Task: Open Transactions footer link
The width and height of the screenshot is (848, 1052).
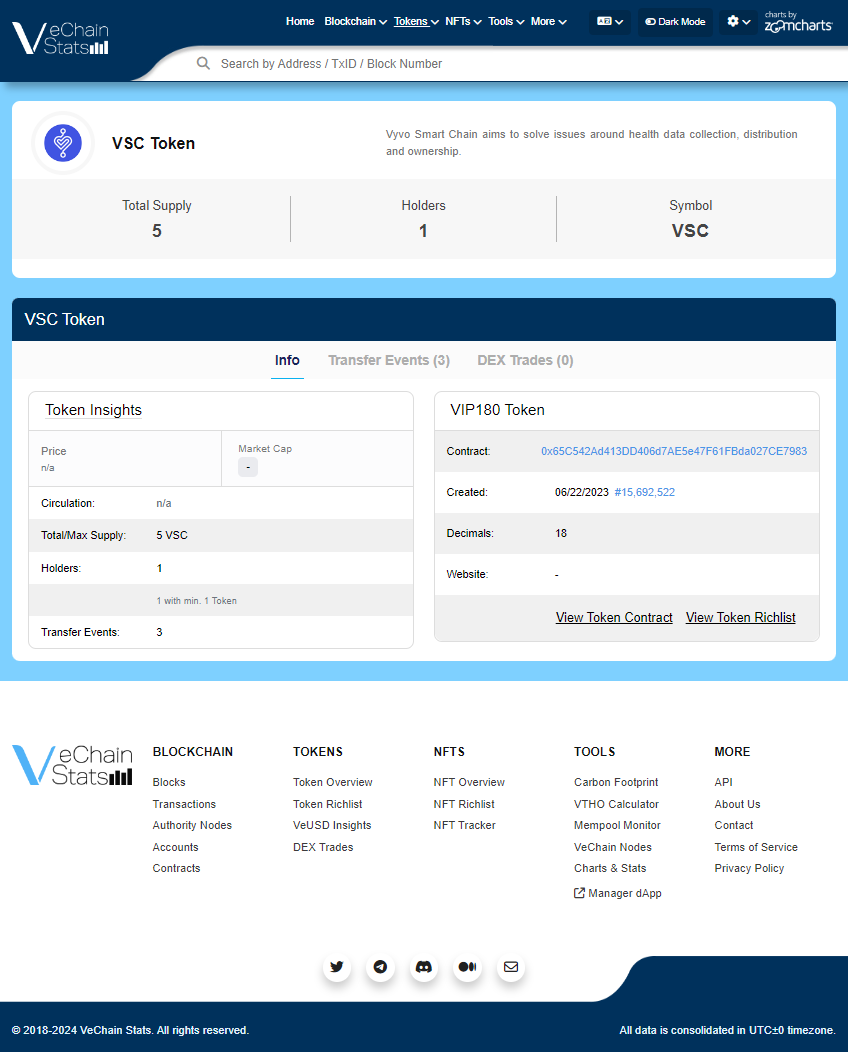Action: point(184,804)
